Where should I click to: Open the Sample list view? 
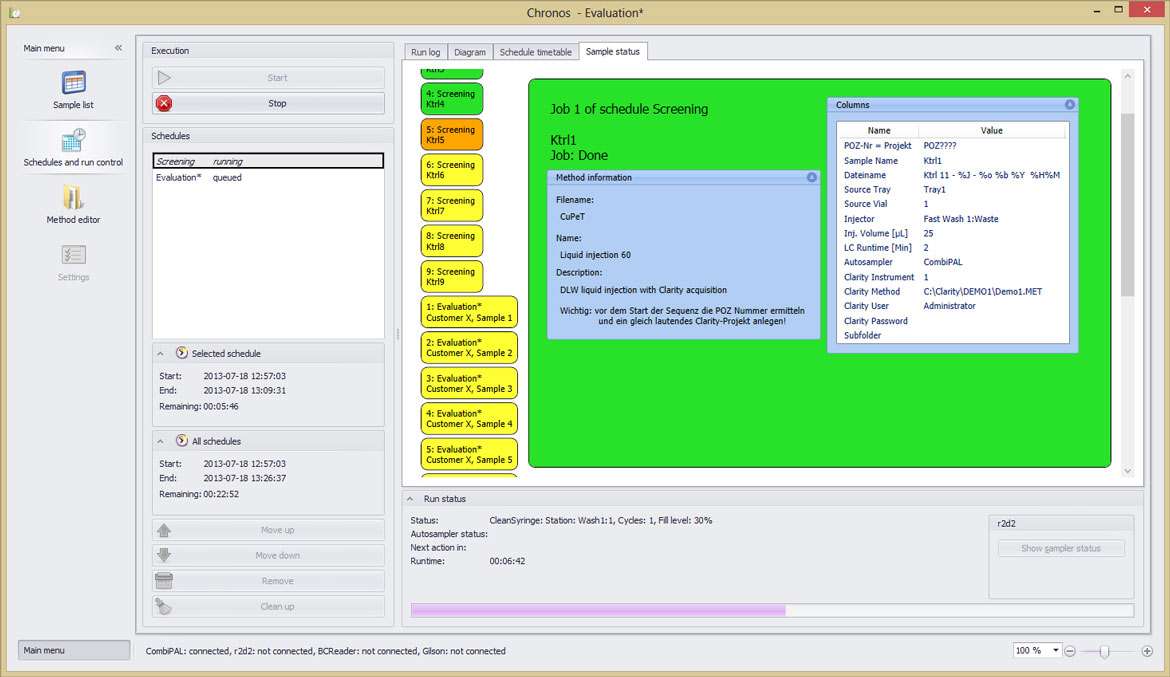(x=73, y=90)
